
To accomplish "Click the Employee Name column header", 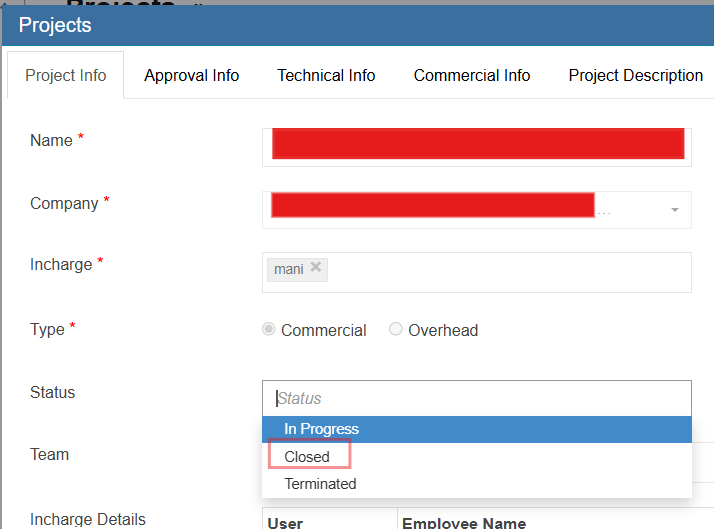I will point(463,523).
